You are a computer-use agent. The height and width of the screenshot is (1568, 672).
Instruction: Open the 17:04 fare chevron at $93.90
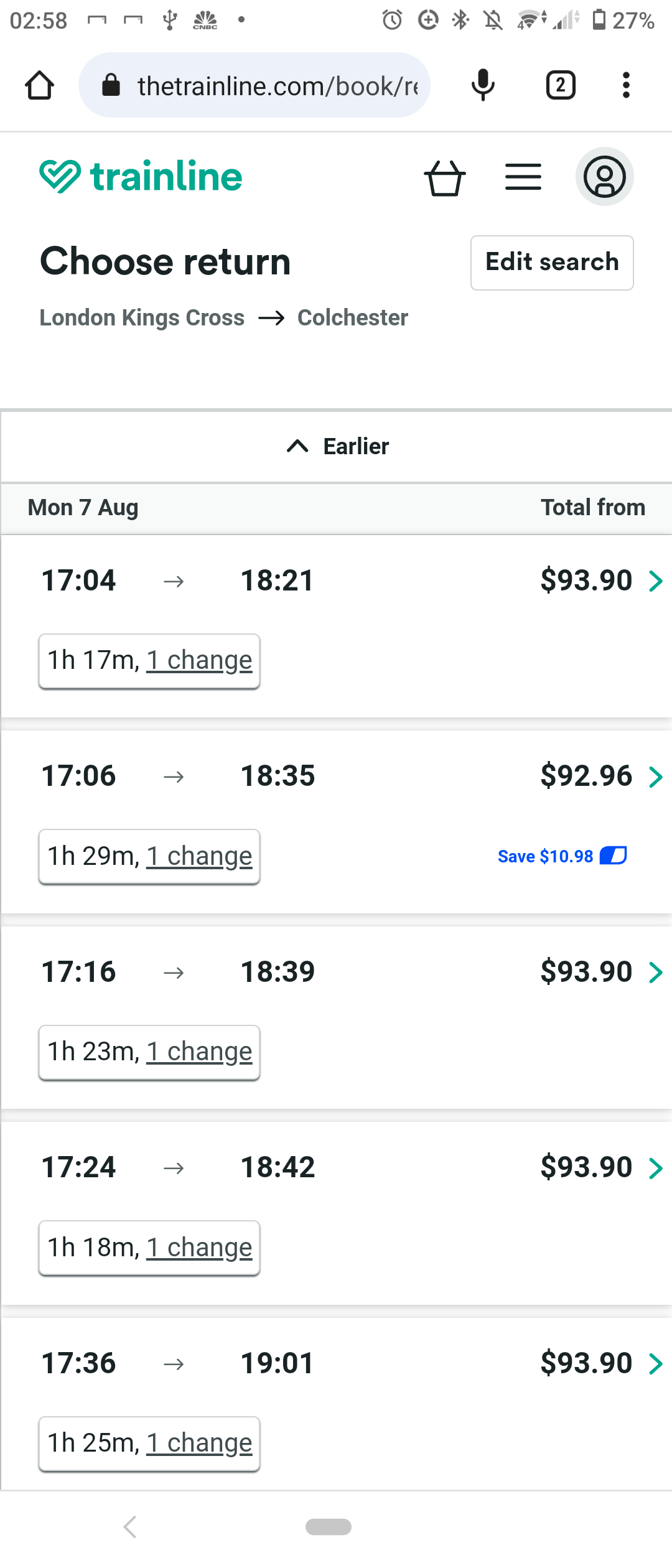click(x=656, y=581)
